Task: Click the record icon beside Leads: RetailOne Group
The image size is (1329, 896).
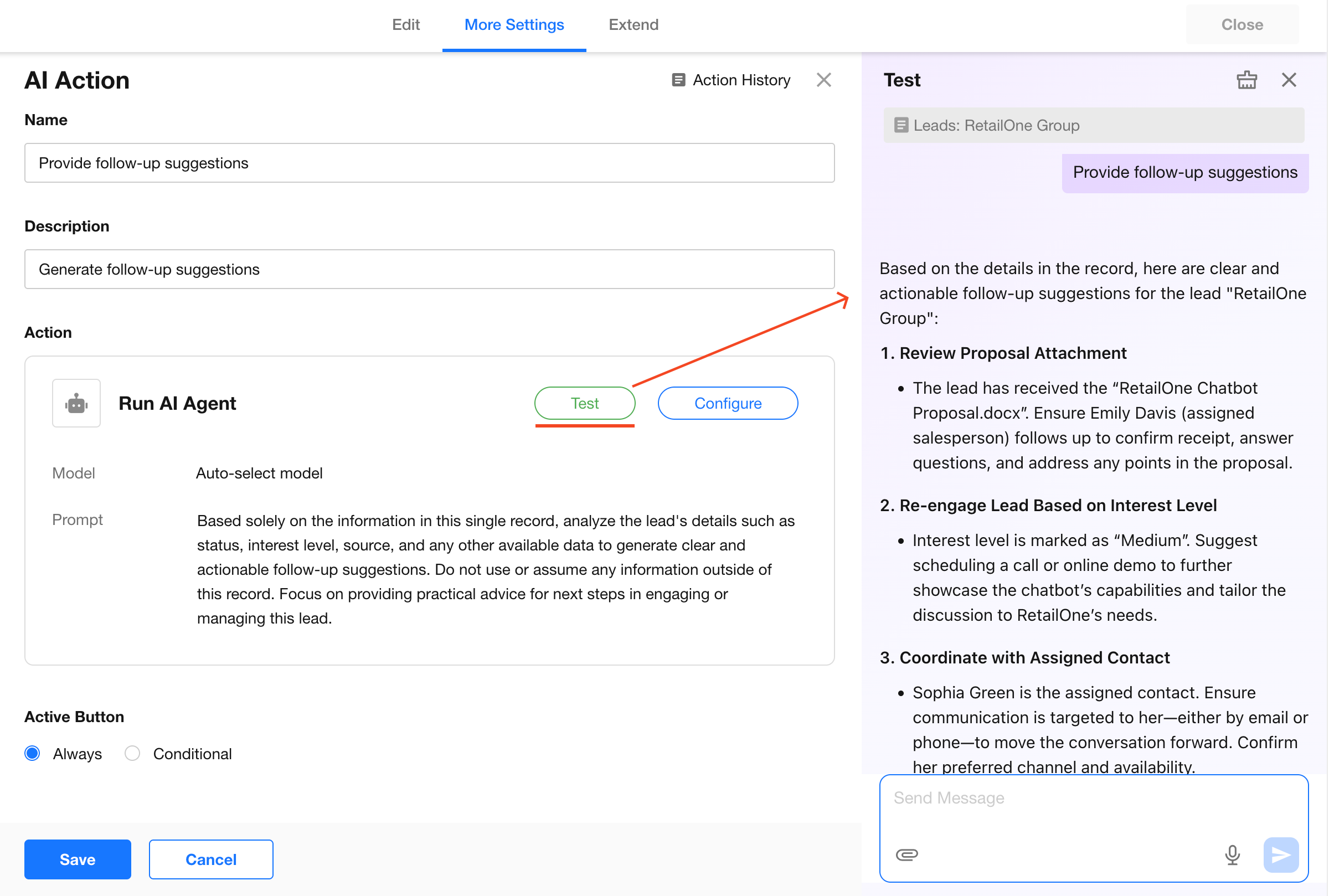Action: click(901, 125)
